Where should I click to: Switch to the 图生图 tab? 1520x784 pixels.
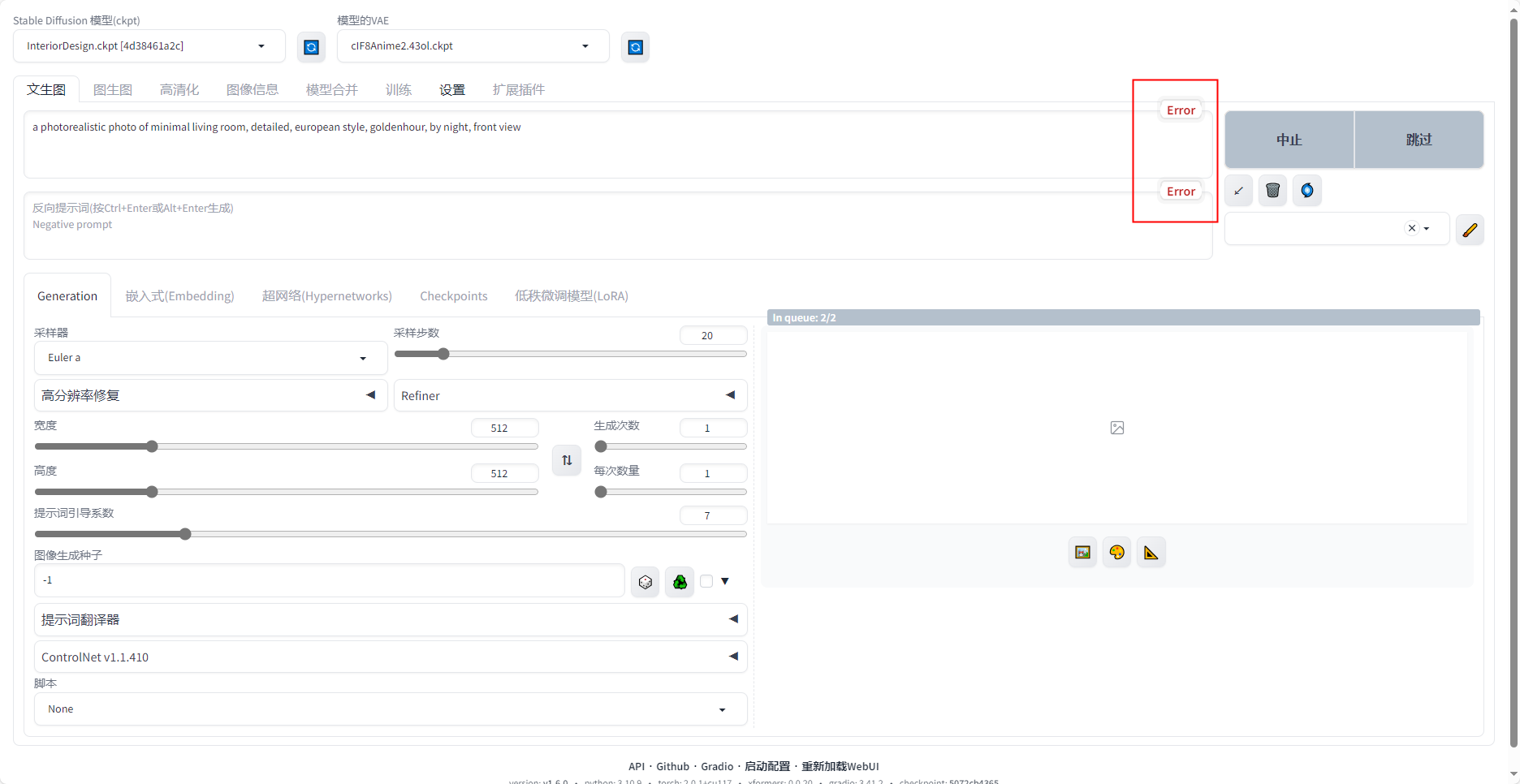pos(113,89)
